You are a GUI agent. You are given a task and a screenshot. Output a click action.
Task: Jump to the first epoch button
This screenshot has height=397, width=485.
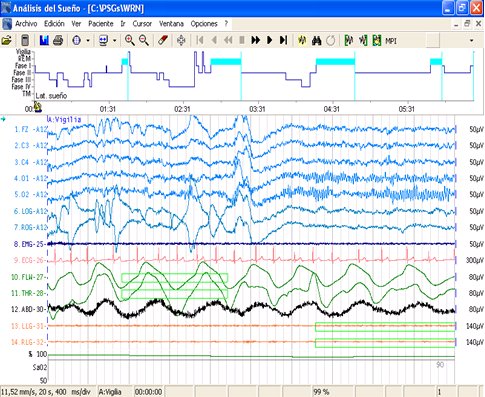[x=200, y=41]
